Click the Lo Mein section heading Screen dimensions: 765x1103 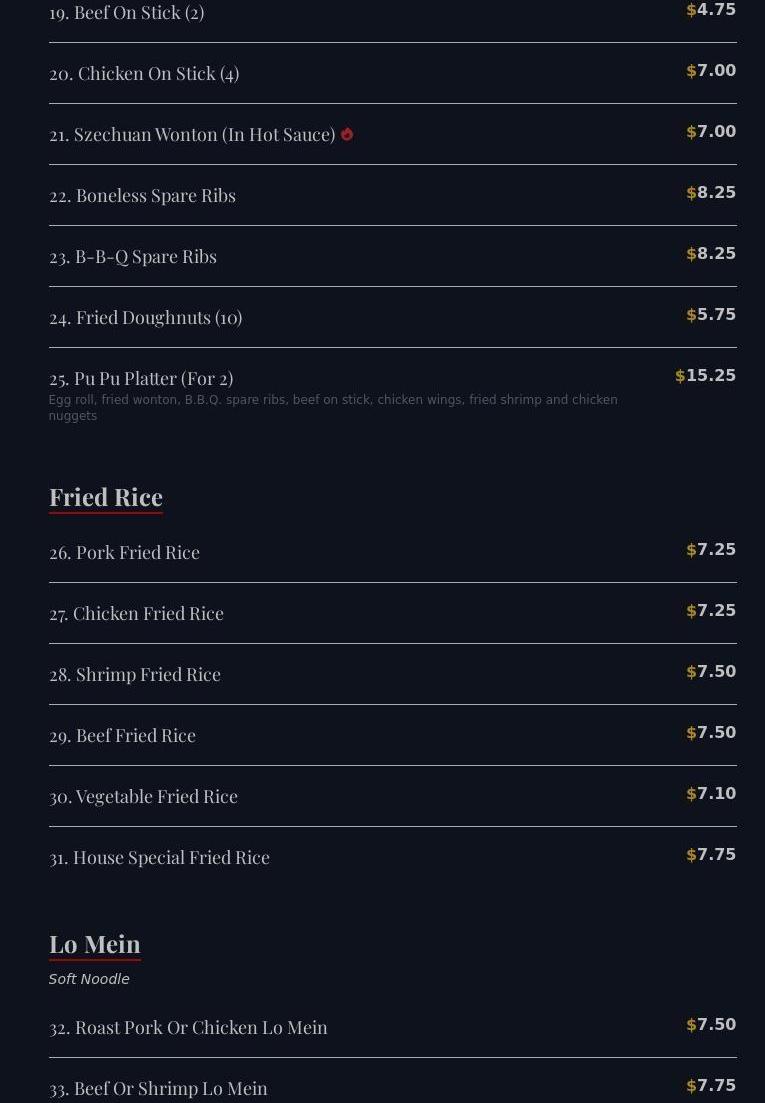(x=95, y=944)
